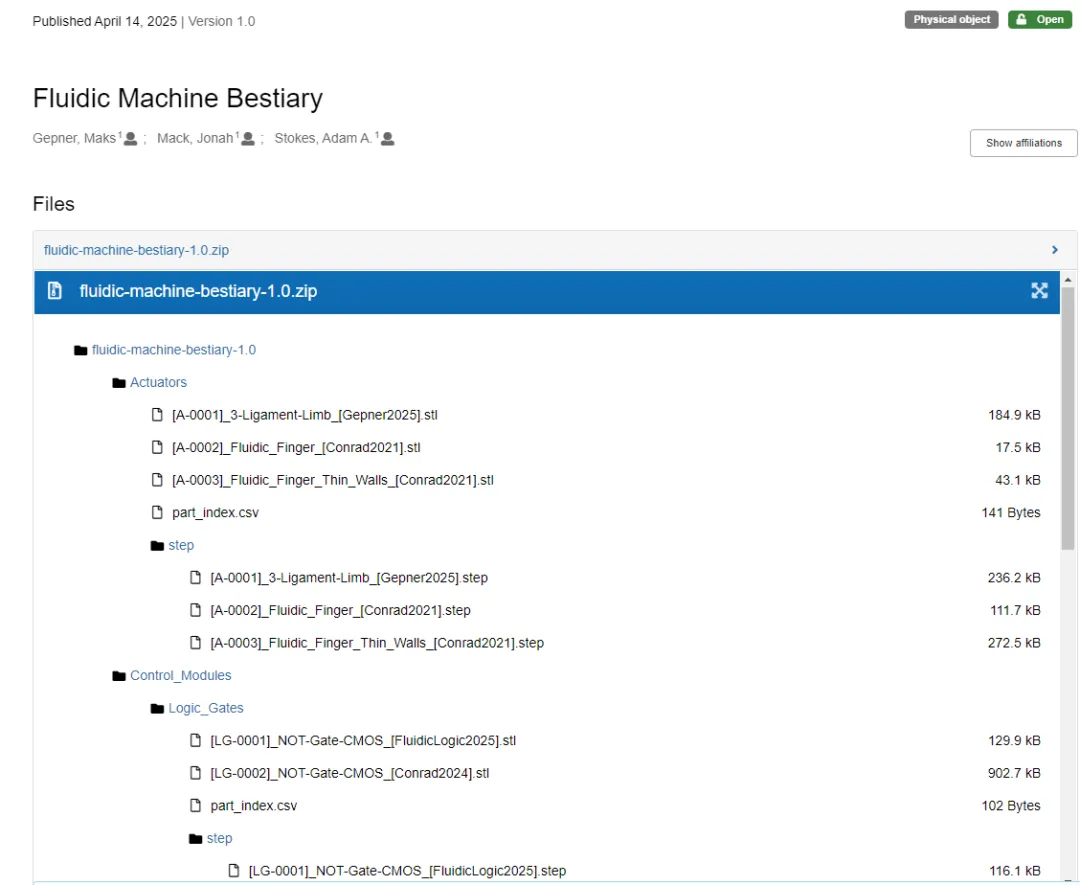Viewport: 1080px width, 885px height.
Task: Click the 184.9 kB file size value
Action: pyautogui.click(x=1014, y=415)
